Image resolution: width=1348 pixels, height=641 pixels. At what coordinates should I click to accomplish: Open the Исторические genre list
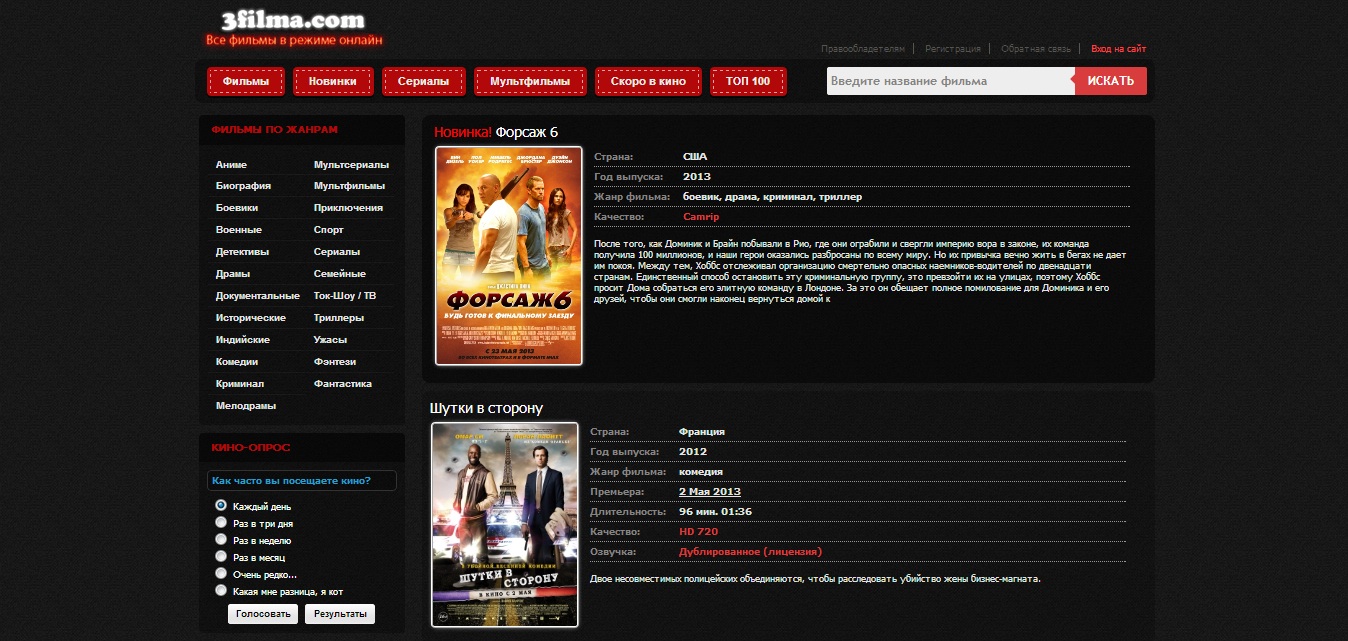pos(251,318)
